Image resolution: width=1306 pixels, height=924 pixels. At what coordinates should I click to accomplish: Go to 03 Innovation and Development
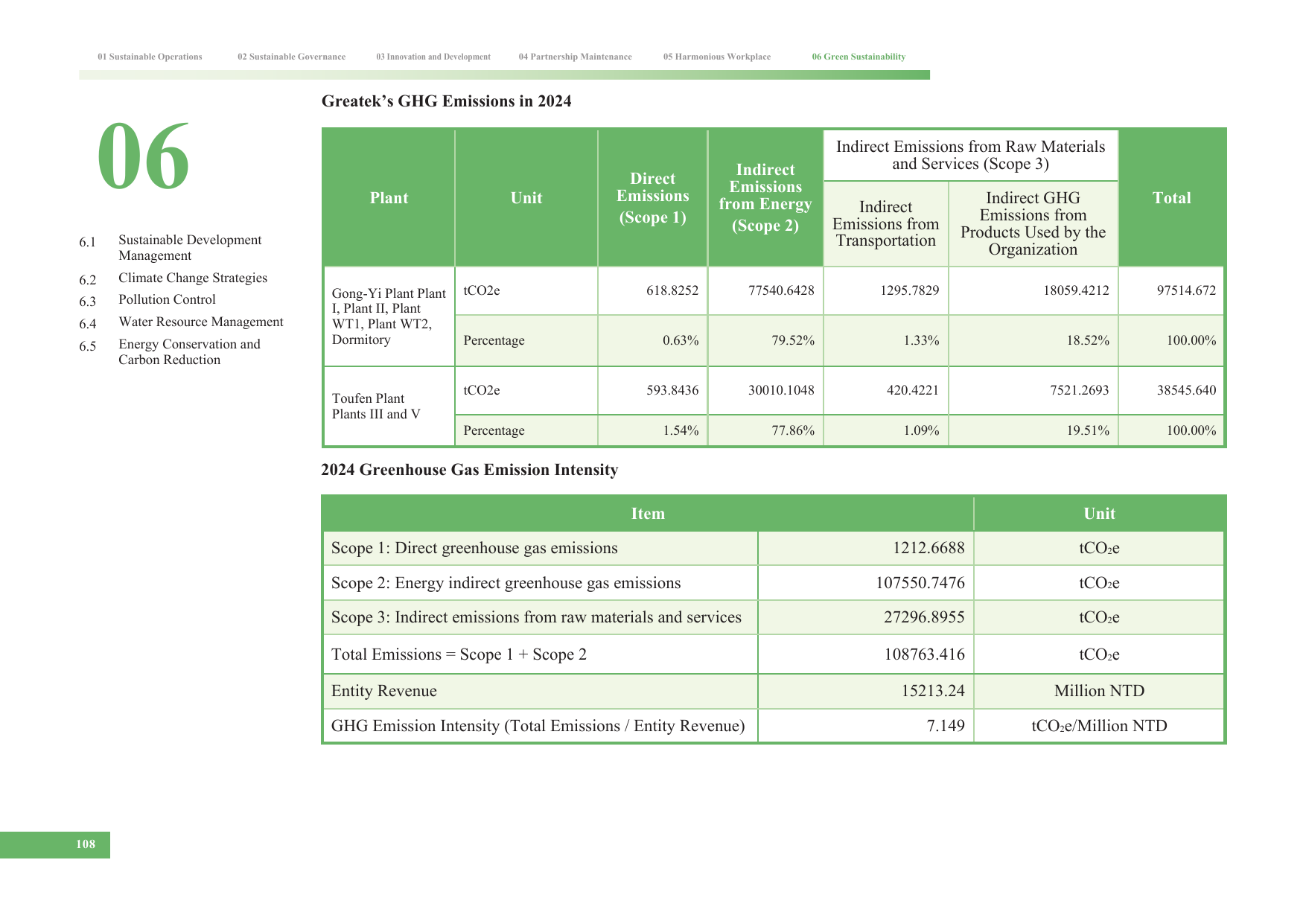coord(433,57)
